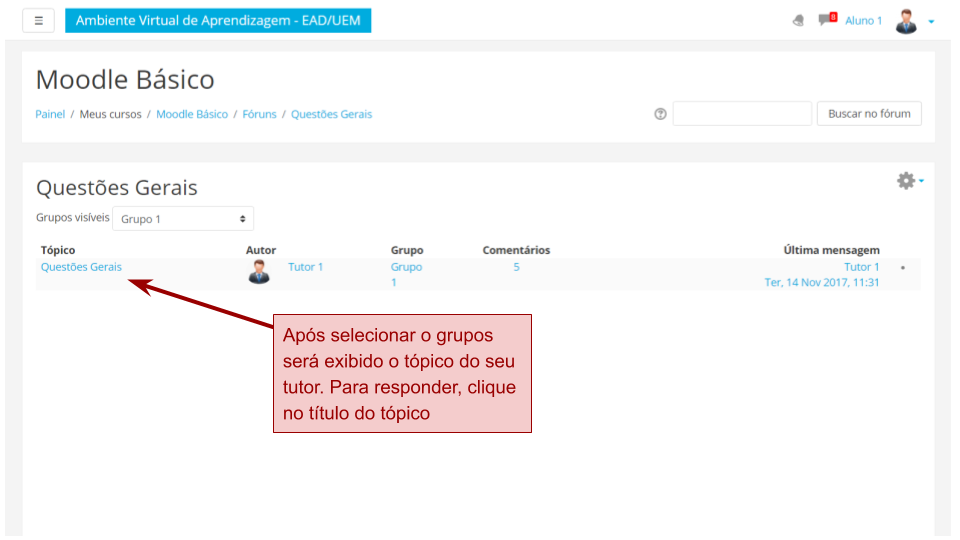Click Tutor 1 author name link
This screenshot has height=540, width=960.
point(305,267)
